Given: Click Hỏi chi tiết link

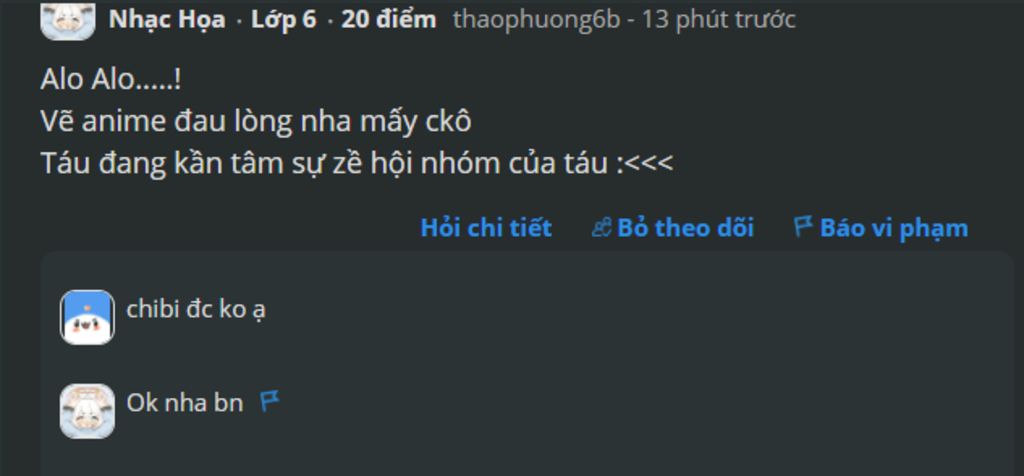Looking at the screenshot, I should pyautogui.click(x=486, y=228).
